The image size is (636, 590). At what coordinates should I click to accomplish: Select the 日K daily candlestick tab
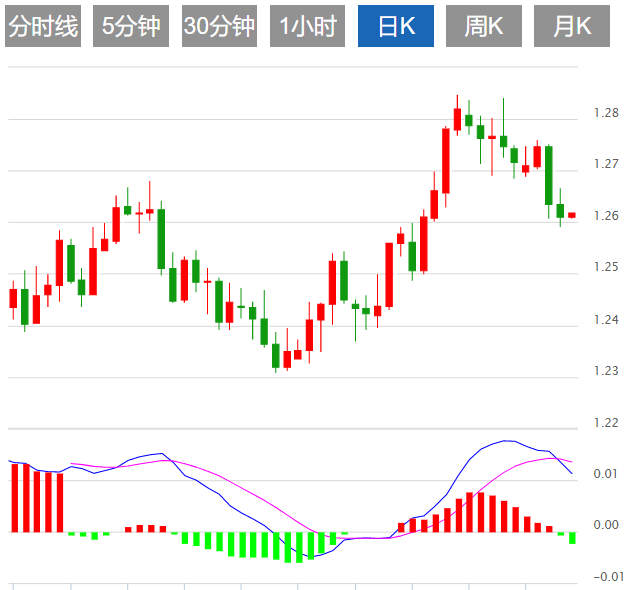click(x=396, y=26)
